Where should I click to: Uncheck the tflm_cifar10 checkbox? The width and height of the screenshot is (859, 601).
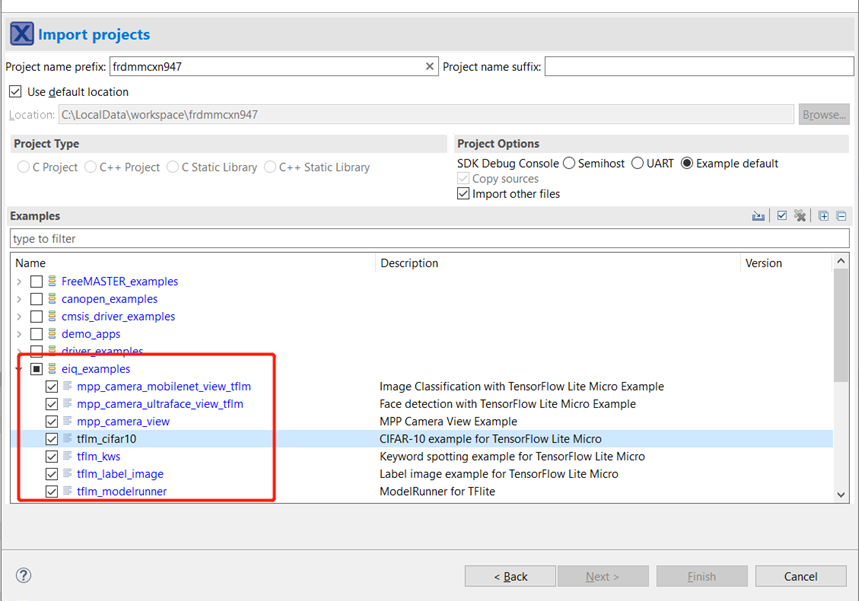tap(51, 439)
